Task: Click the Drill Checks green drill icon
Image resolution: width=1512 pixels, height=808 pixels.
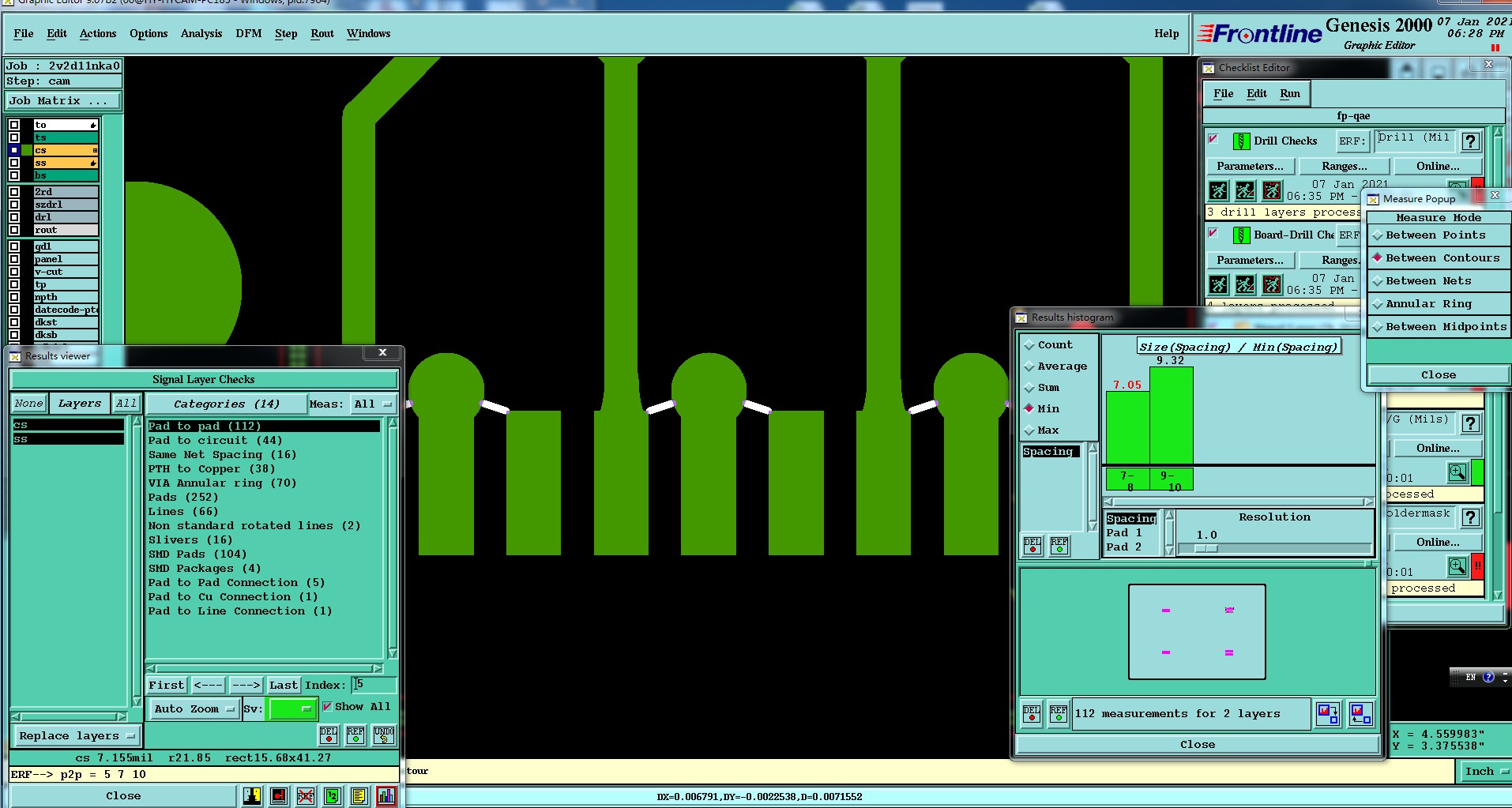Action: [x=1241, y=141]
